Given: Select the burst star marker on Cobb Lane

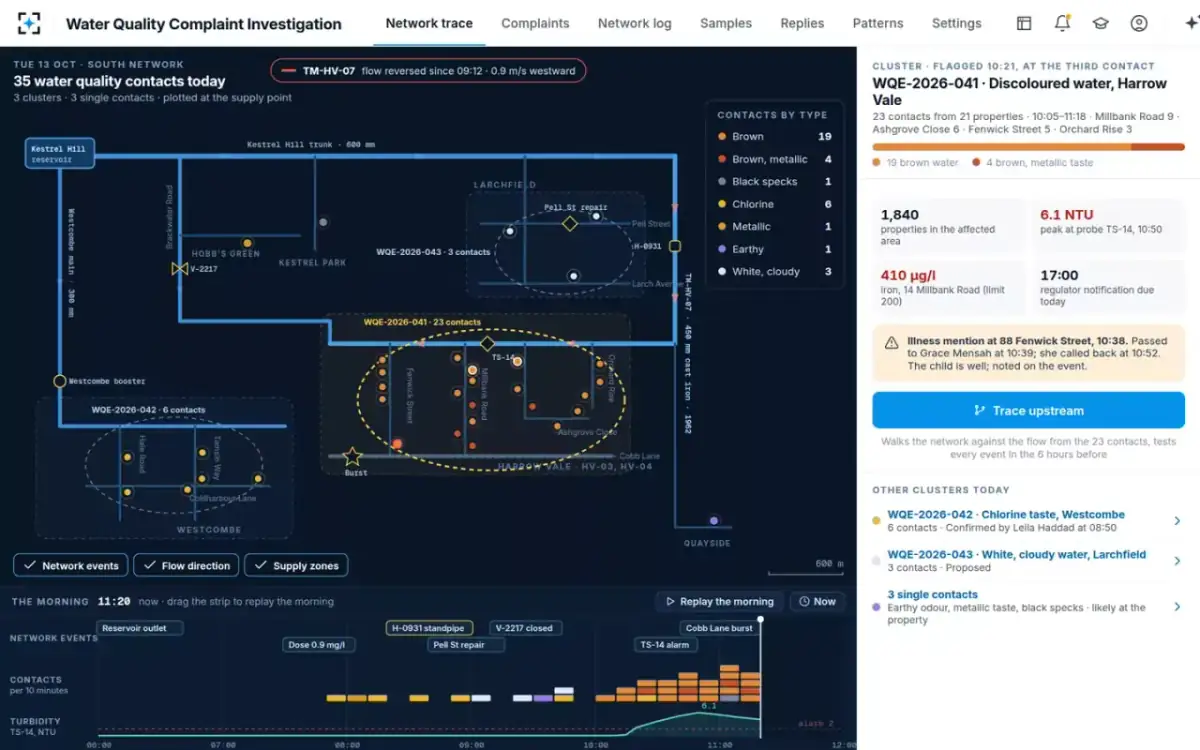Looking at the screenshot, I should (352, 457).
